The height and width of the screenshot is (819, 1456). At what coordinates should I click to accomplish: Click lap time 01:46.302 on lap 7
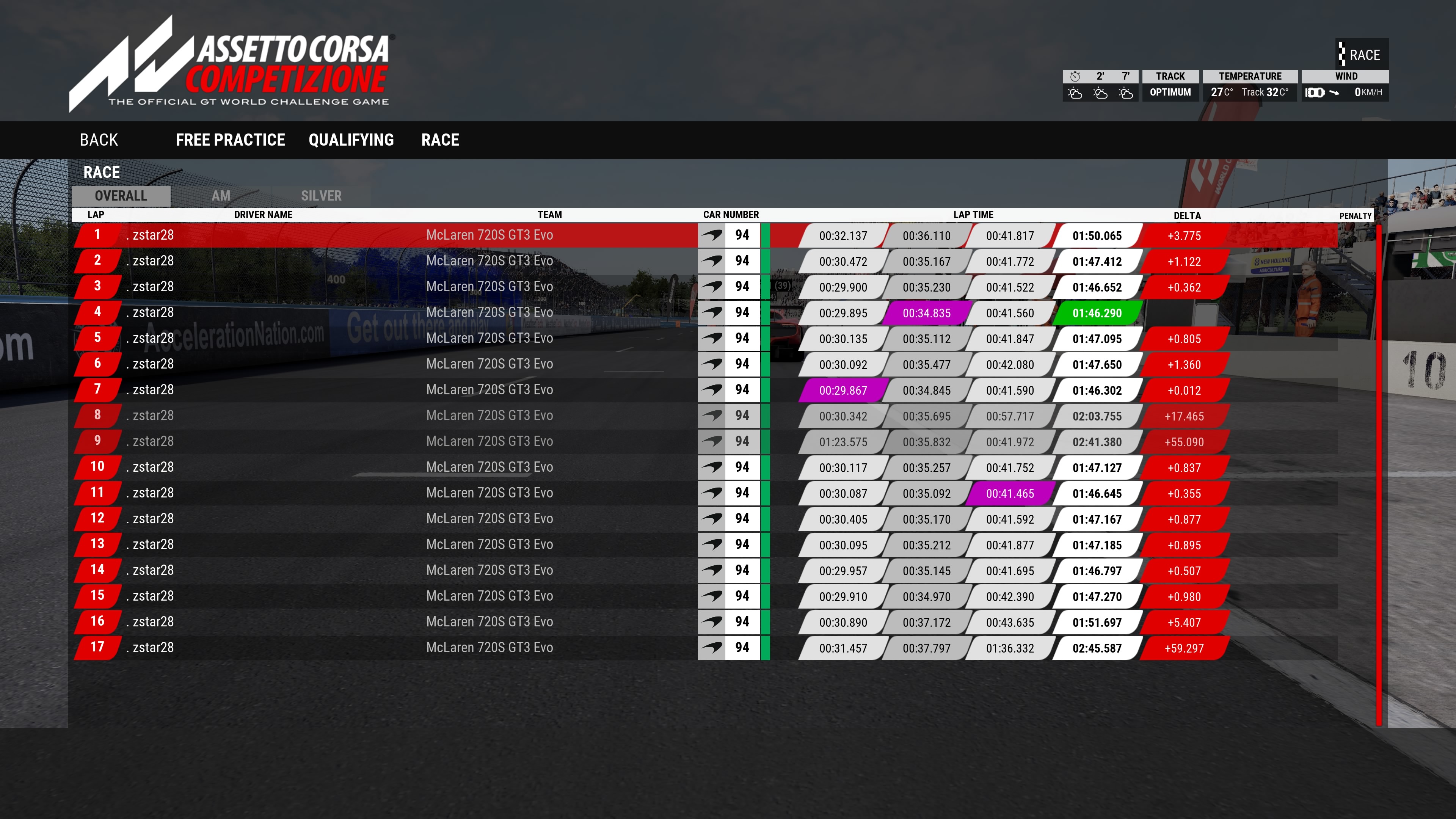tap(1097, 391)
